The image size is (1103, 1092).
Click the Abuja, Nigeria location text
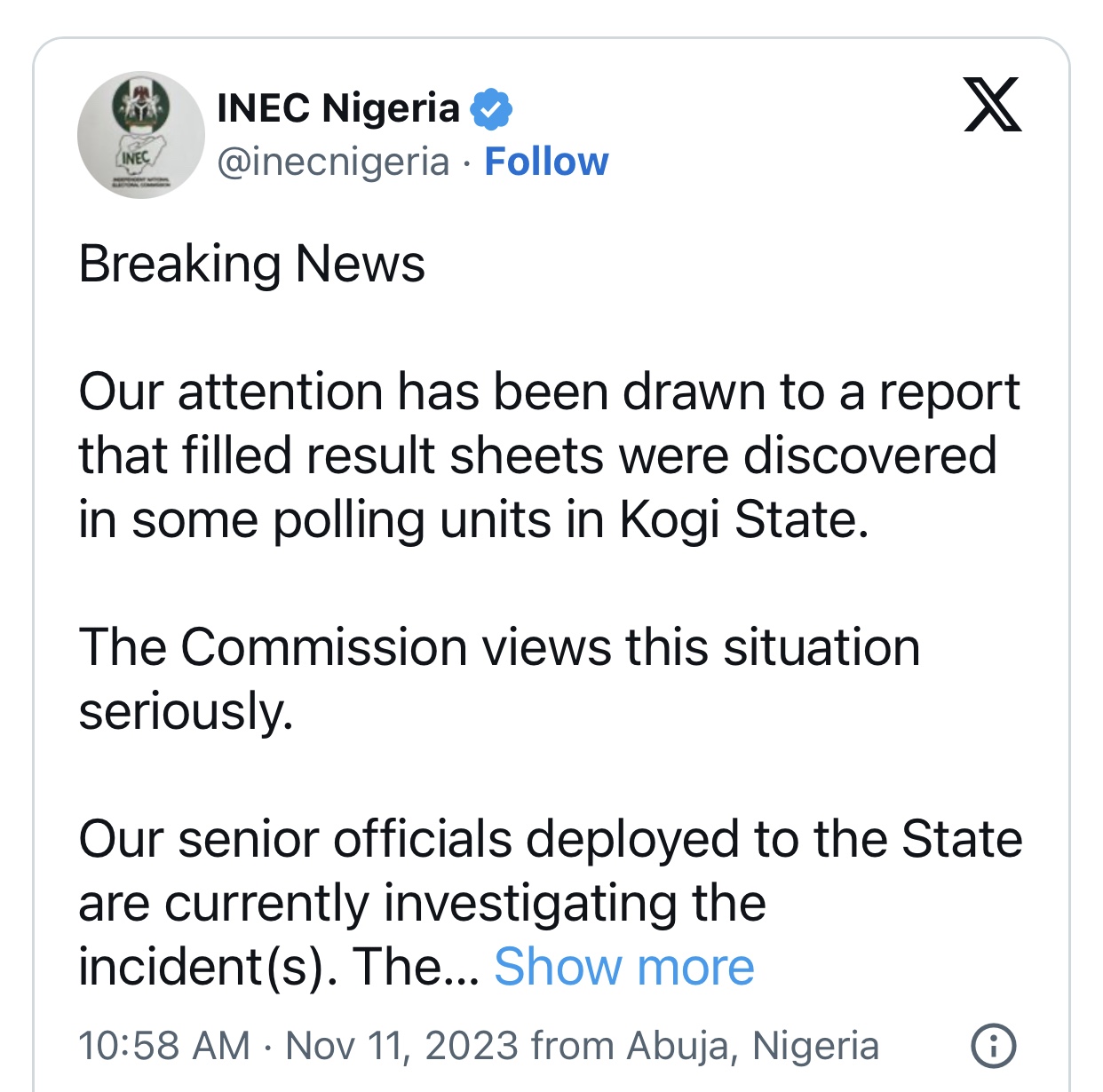click(753, 1046)
